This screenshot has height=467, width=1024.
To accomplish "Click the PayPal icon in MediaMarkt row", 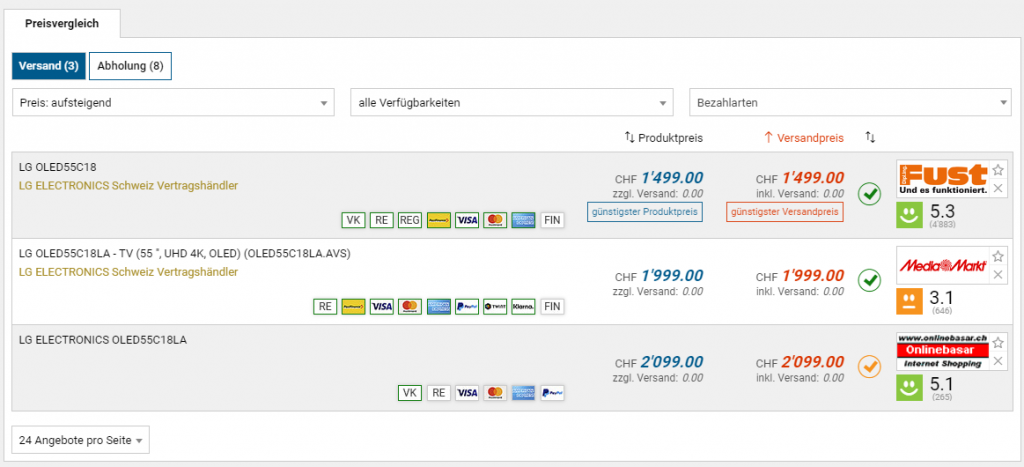I will (x=467, y=306).
